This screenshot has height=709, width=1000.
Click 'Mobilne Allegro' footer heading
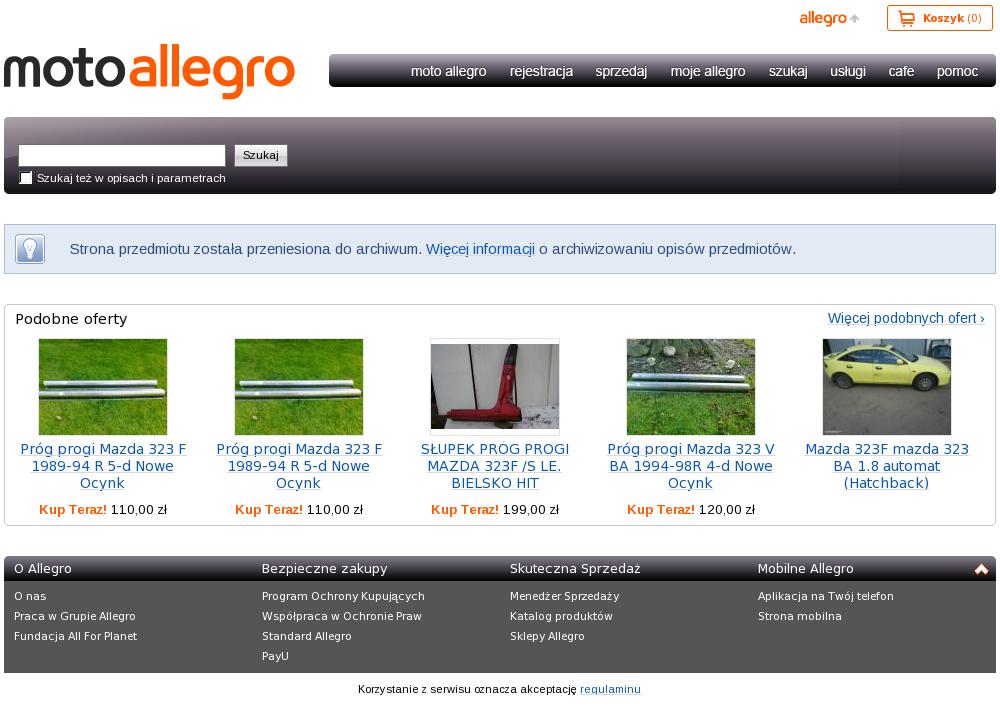pos(805,569)
